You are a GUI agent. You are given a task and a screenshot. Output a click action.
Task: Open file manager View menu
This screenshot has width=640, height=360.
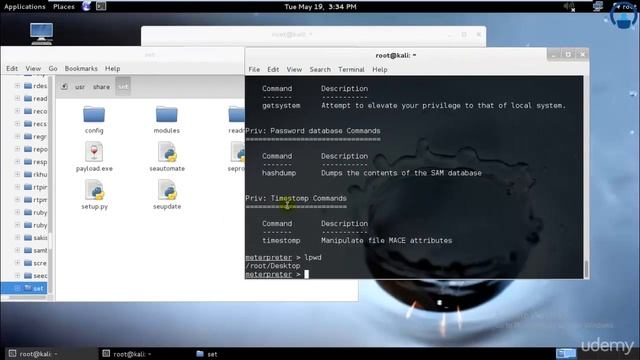(33, 69)
